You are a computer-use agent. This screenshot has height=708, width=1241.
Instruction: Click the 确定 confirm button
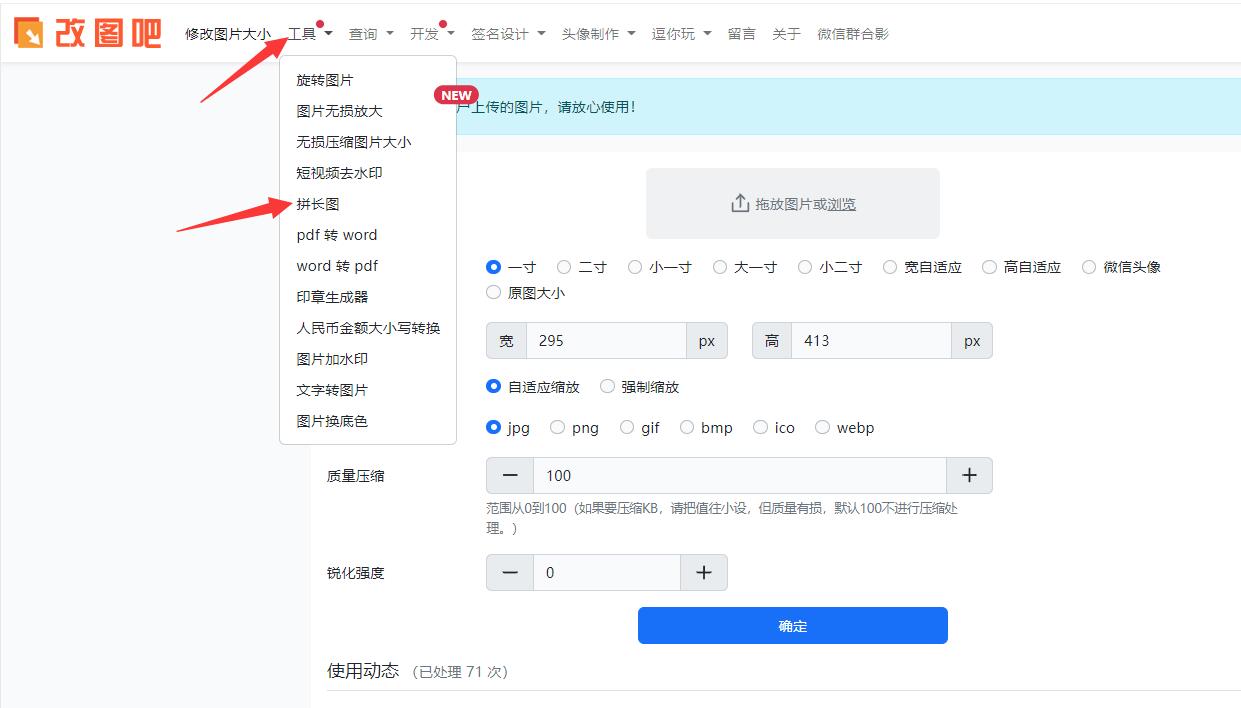point(792,625)
